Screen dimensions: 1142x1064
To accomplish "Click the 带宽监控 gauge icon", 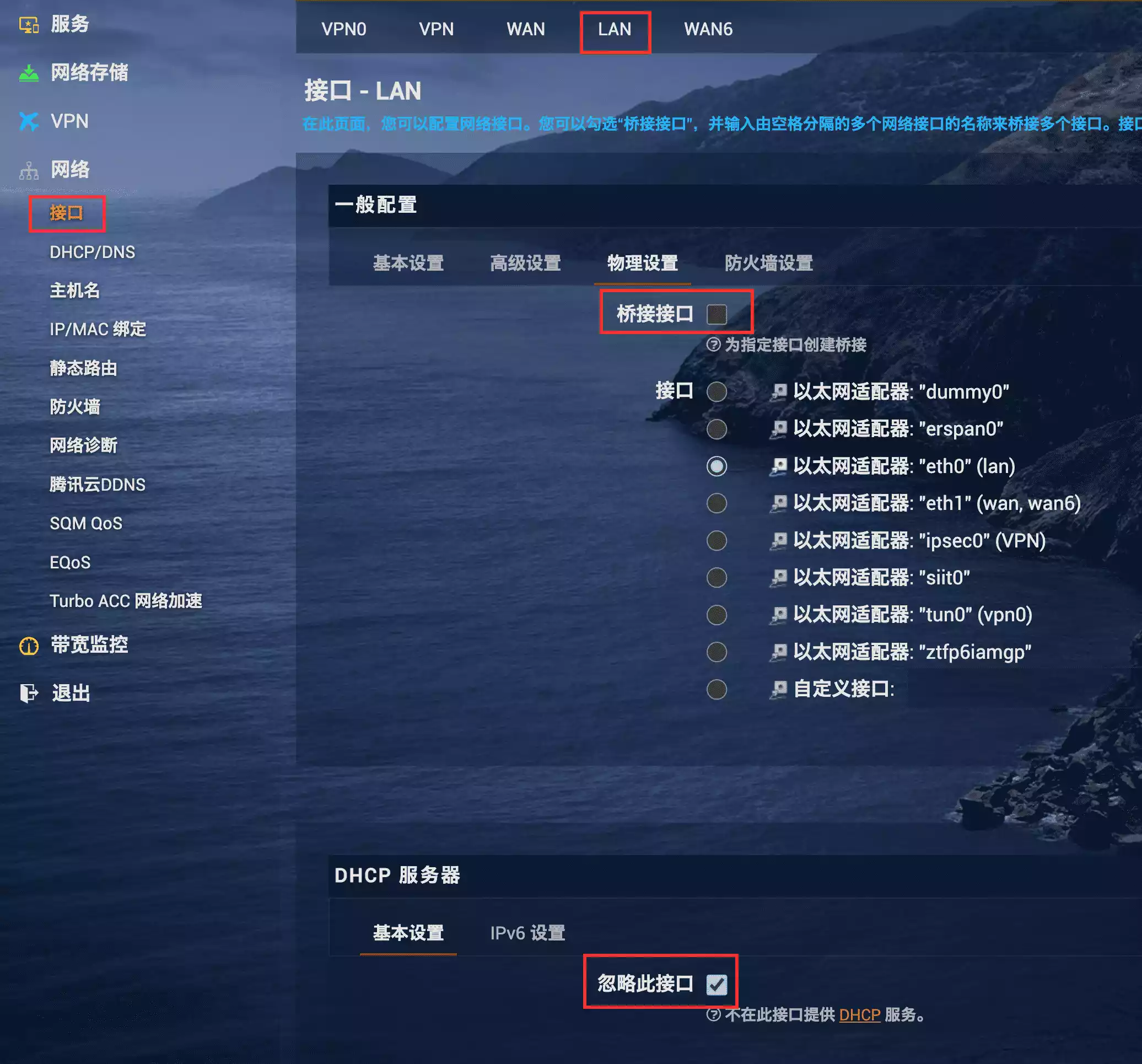I will tap(29, 645).
